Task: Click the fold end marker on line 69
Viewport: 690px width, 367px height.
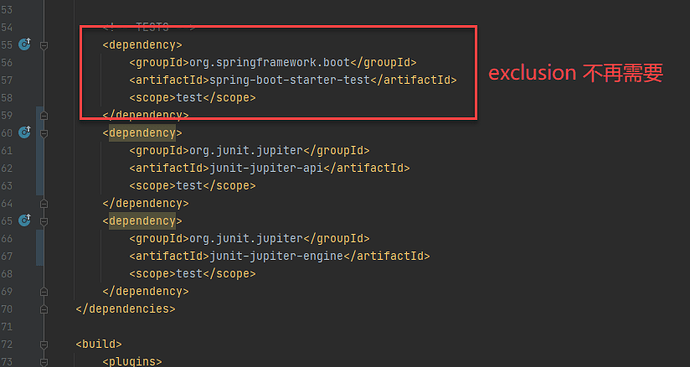Action: pos(44,291)
